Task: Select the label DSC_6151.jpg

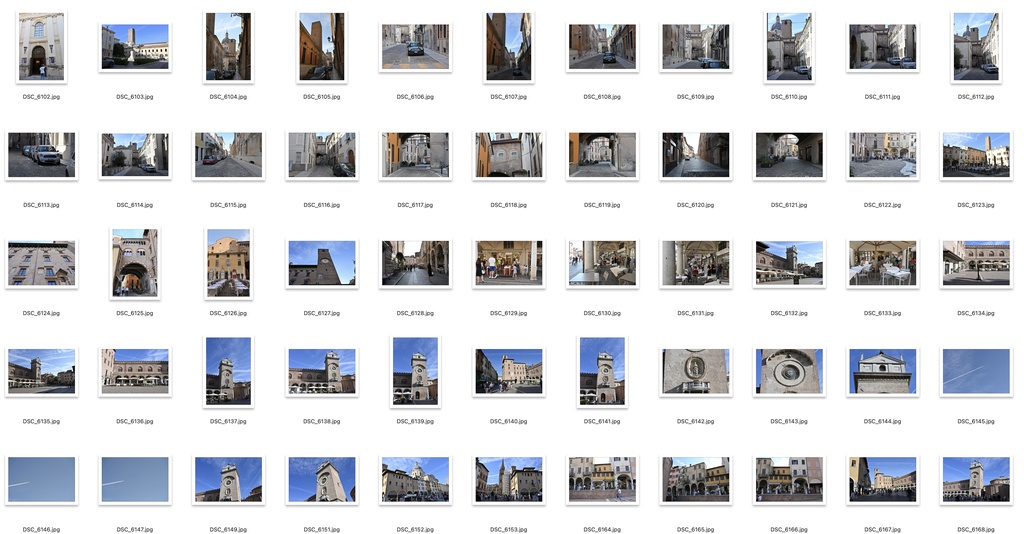Action: pos(321,529)
